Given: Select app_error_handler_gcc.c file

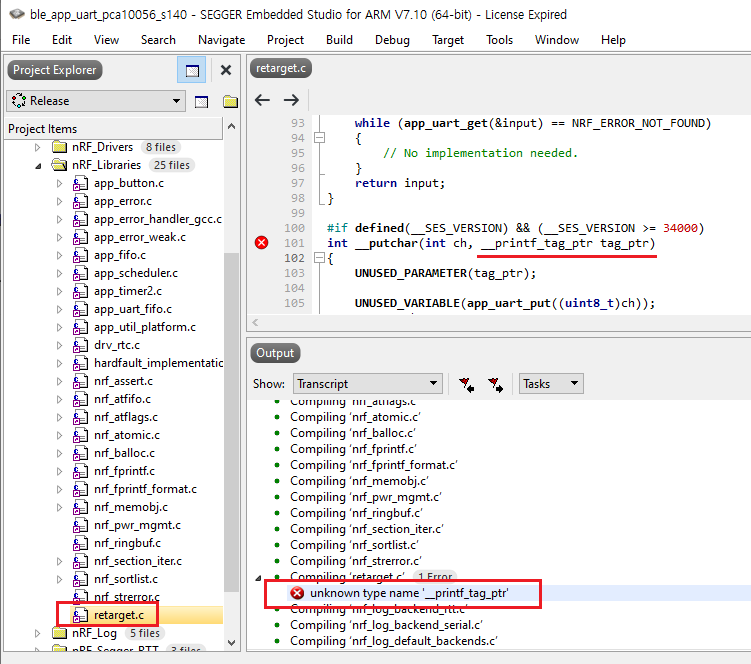Looking at the screenshot, I should (158, 219).
